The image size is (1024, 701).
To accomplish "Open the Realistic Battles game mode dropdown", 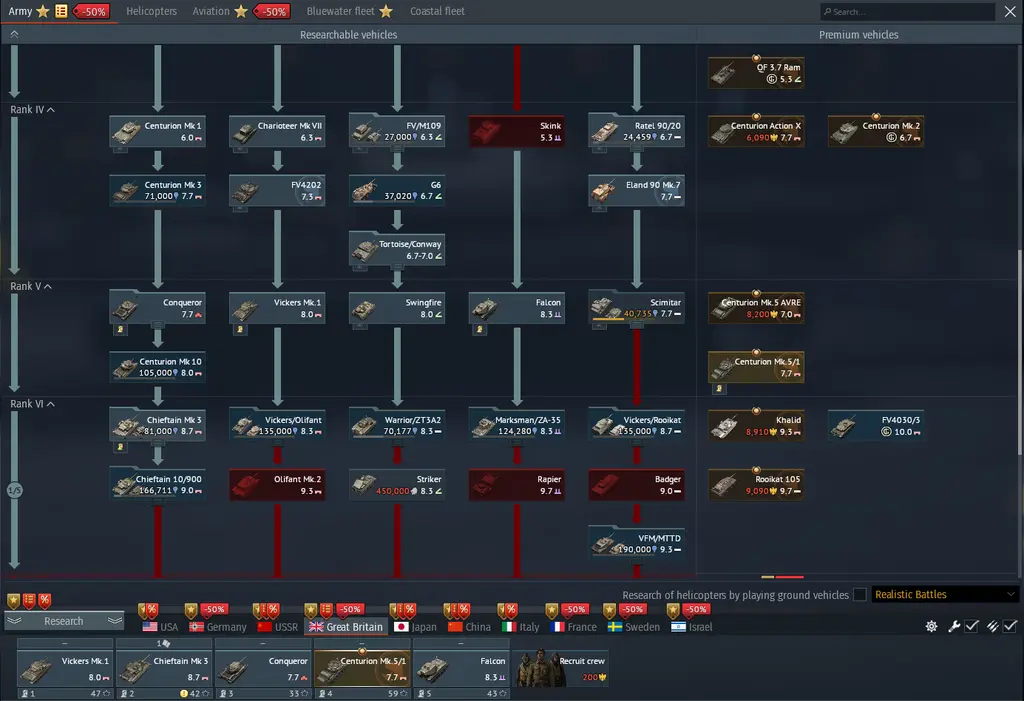I will point(944,595).
